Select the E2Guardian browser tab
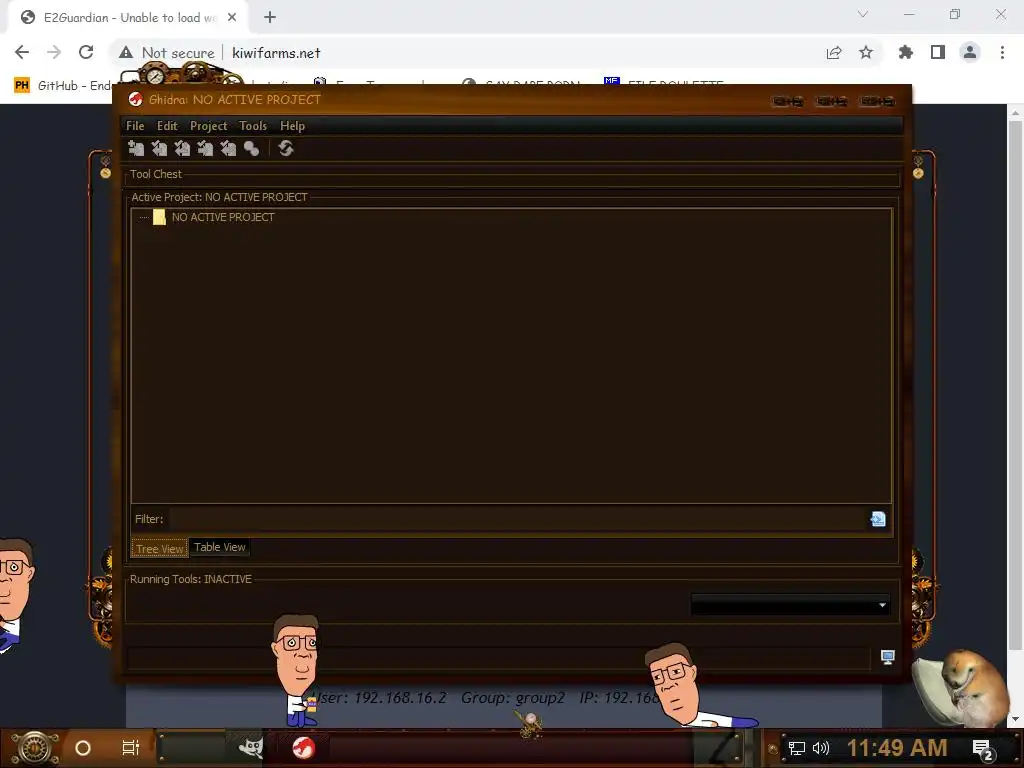The image size is (1024, 768). (127, 18)
